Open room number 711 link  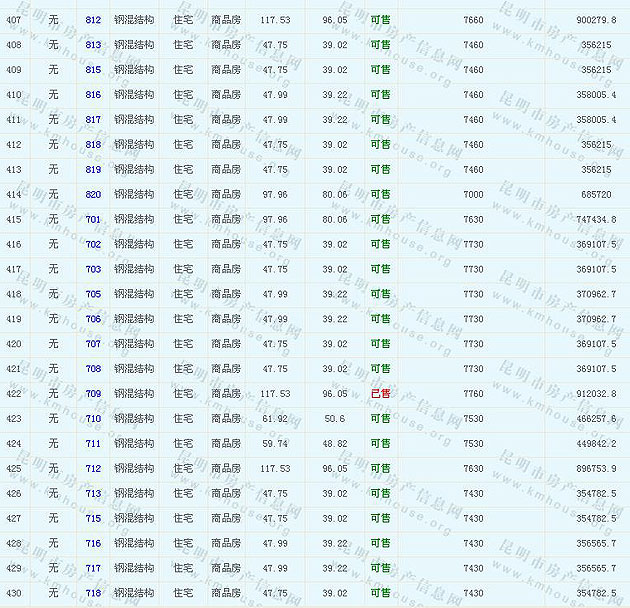tap(93, 444)
